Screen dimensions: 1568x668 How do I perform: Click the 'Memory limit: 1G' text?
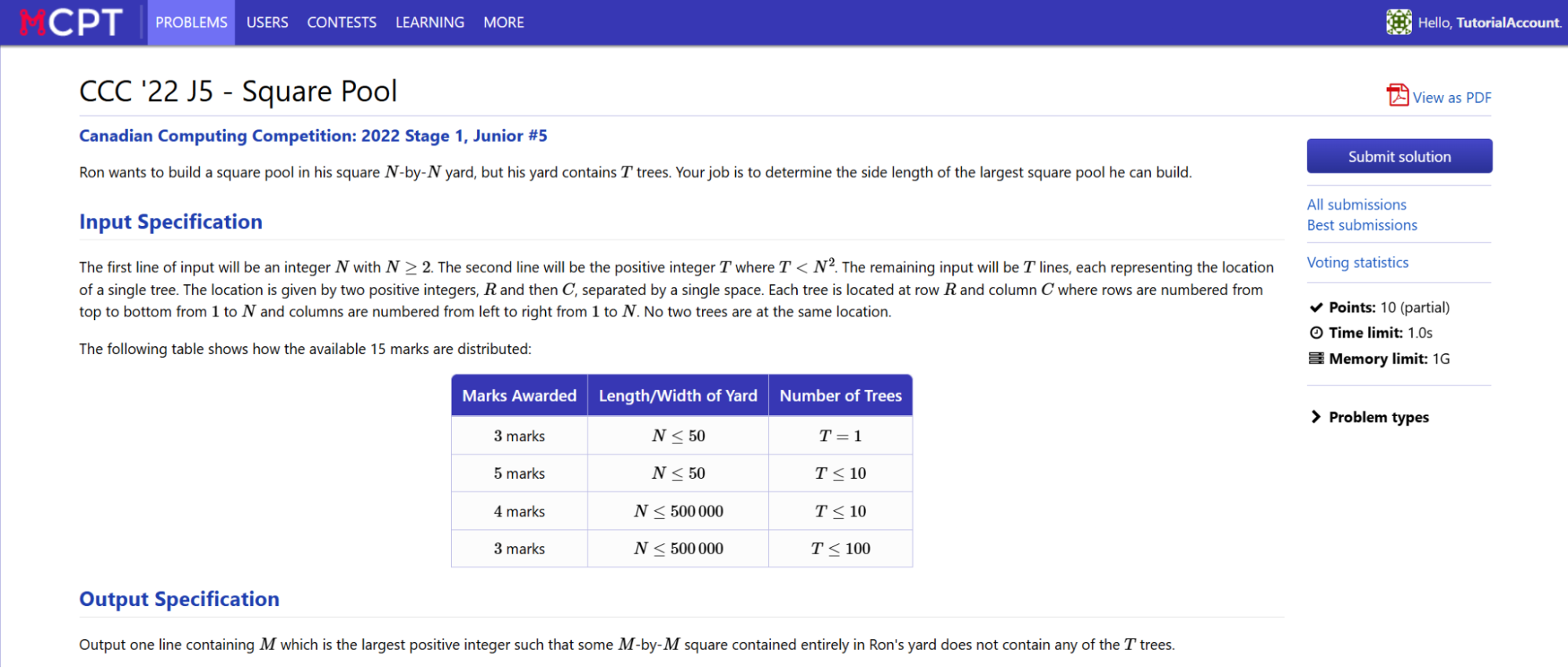pyautogui.click(x=1389, y=359)
